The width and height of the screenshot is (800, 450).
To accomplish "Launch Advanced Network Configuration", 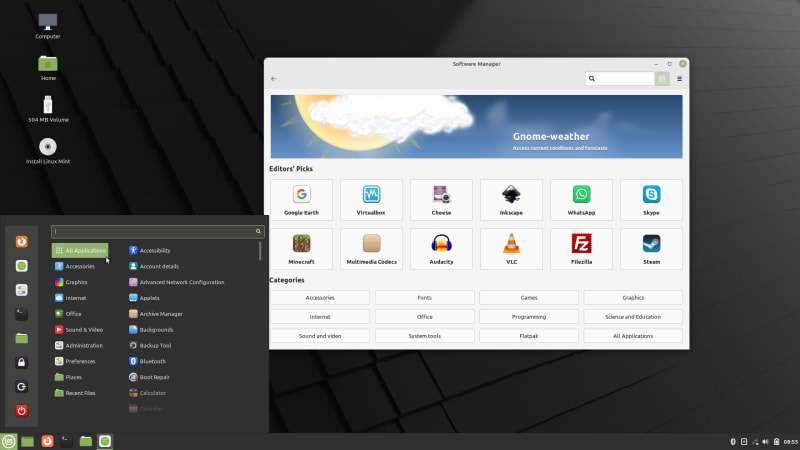I will tap(177, 282).
